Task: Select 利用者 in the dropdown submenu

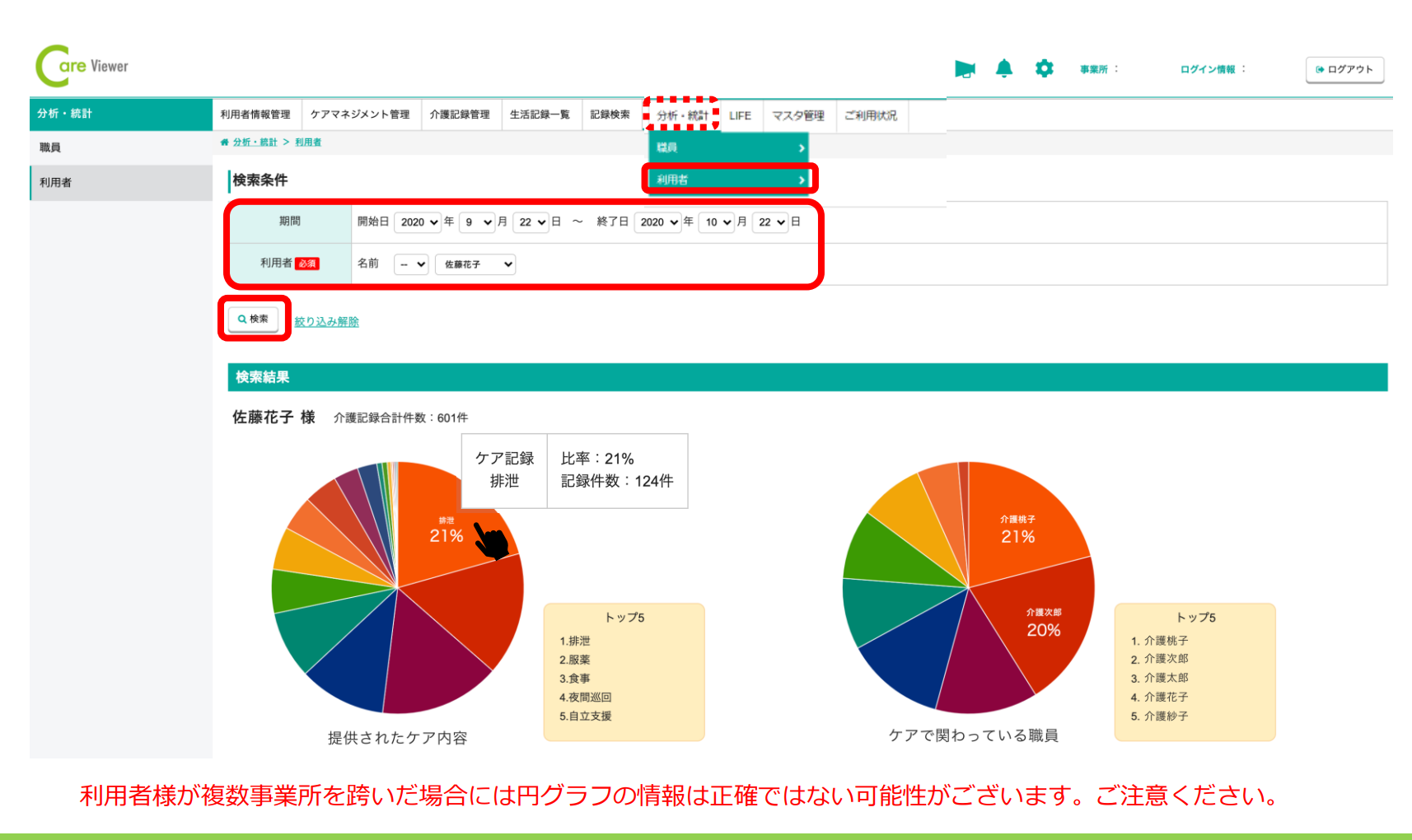Action: pos(729,180)
